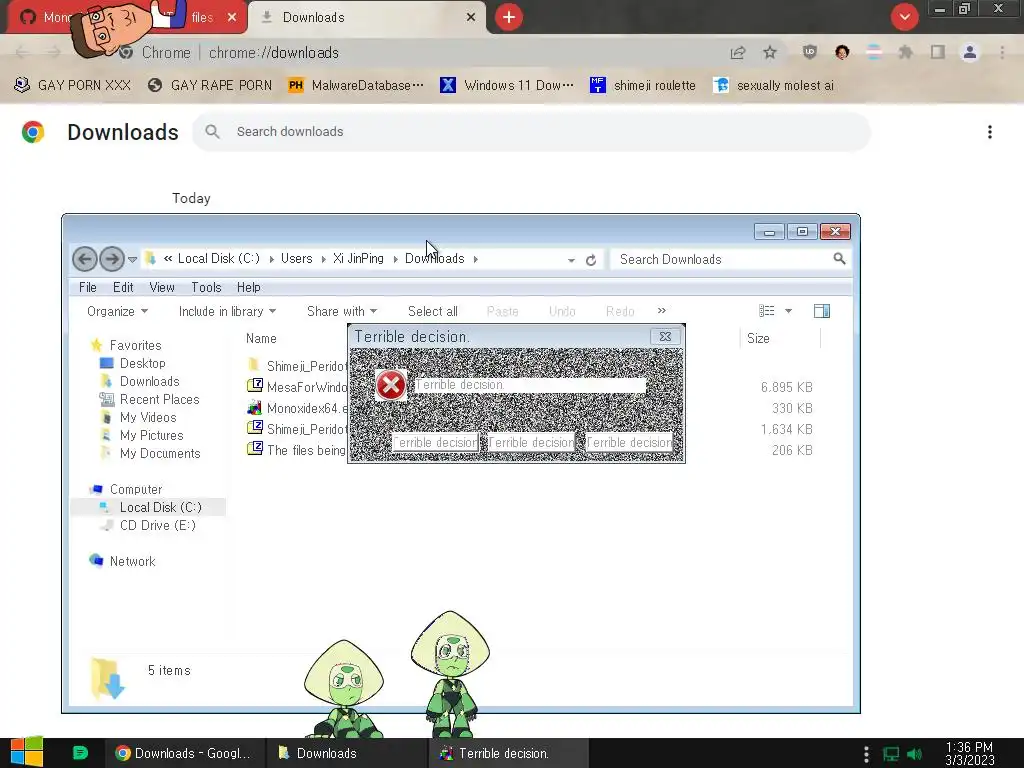1024x768 pixels.
Task: Select Network in the navigation pane
Action: click(x=122, y=561)
